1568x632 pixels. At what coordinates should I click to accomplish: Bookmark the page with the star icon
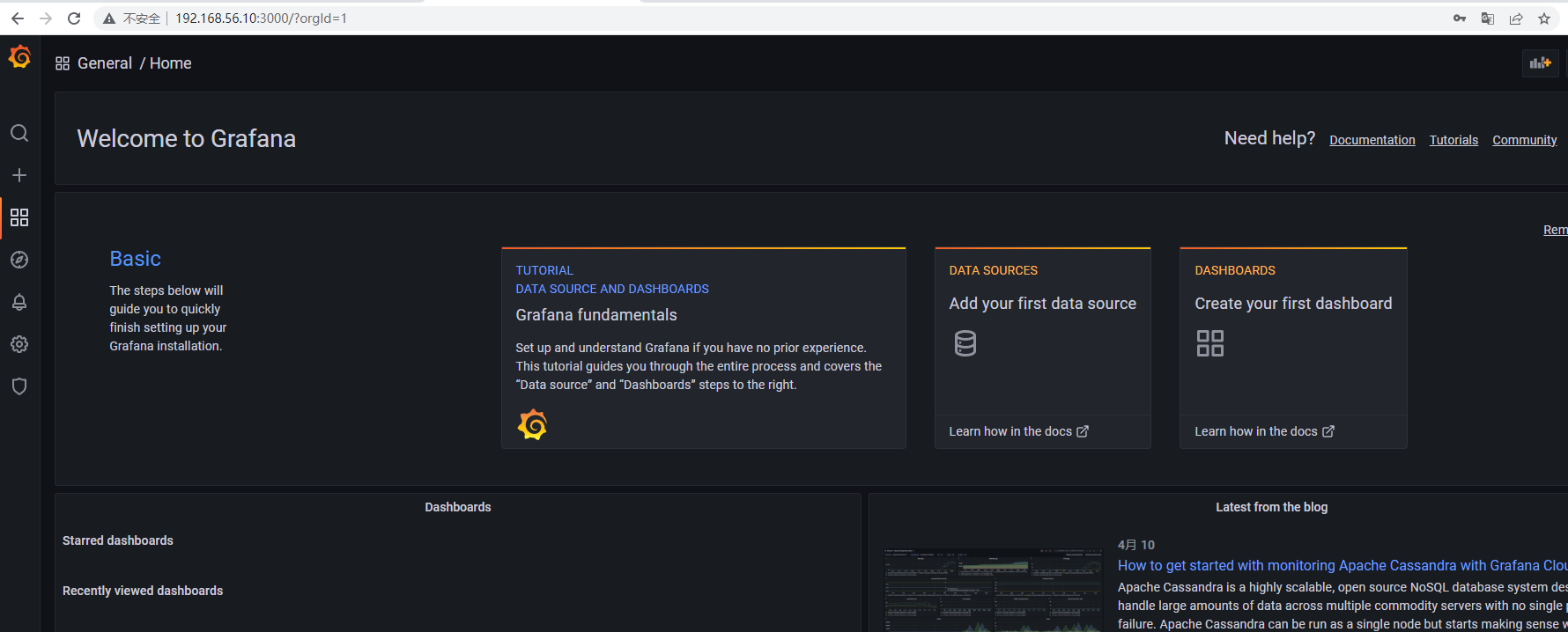tap(1544, 18)
